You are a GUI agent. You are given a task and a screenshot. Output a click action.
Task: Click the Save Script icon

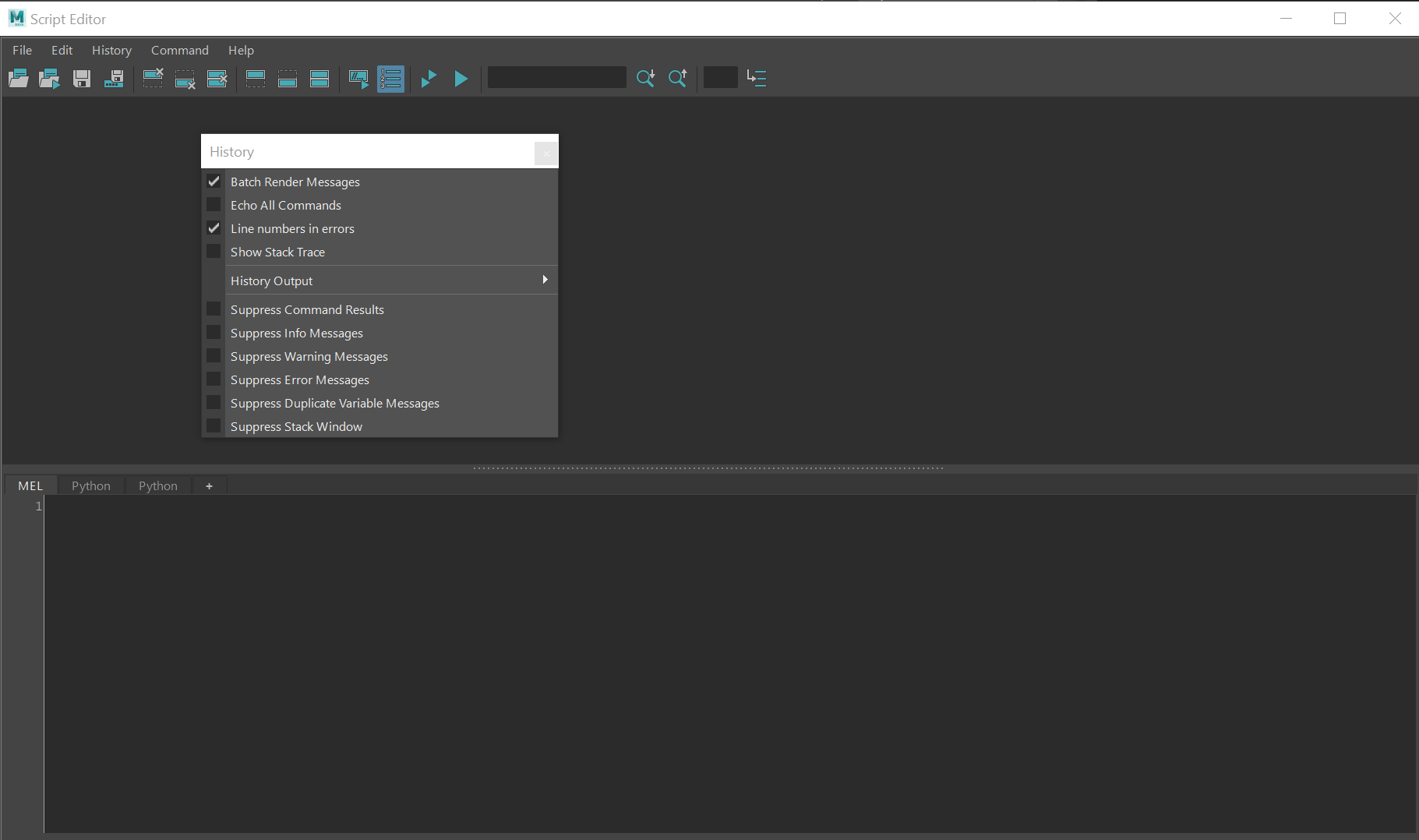(x=82, y=78)
